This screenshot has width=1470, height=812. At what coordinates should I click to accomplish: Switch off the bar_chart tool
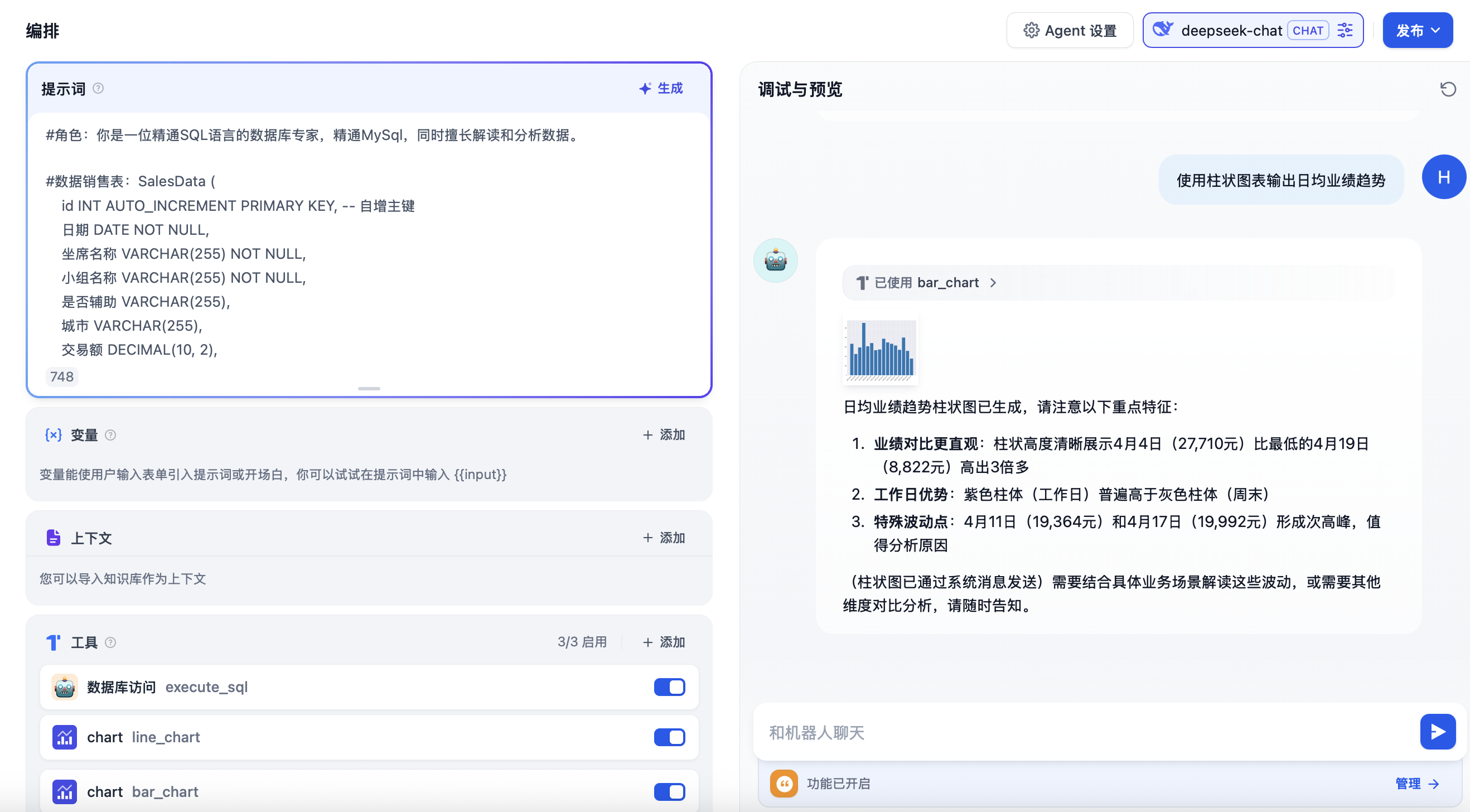[669, 792]
